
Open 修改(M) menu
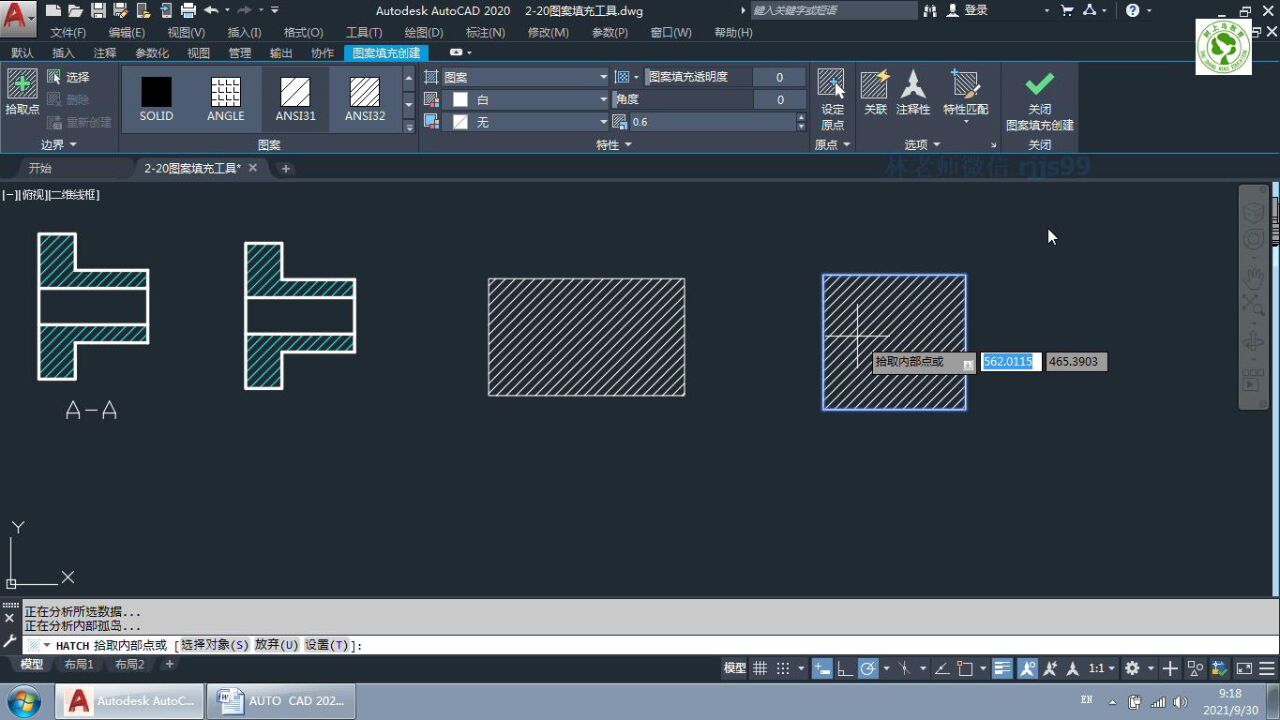[x=548, y=32]
